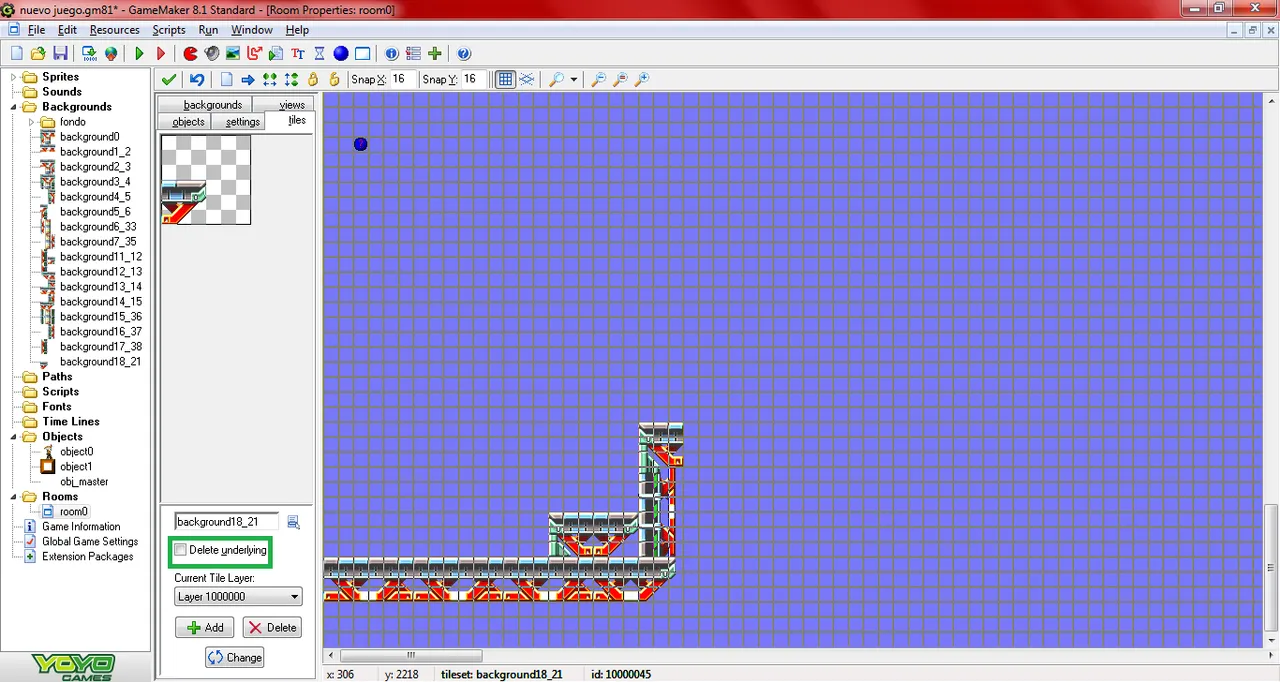Create a script icon
1280x682 pixels.
click(276, 53)
